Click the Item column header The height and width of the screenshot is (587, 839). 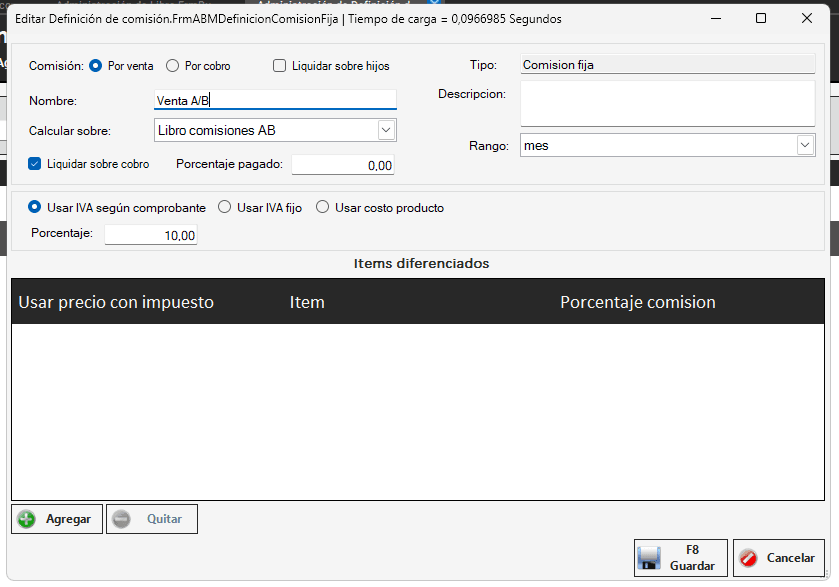pos(307,302)
